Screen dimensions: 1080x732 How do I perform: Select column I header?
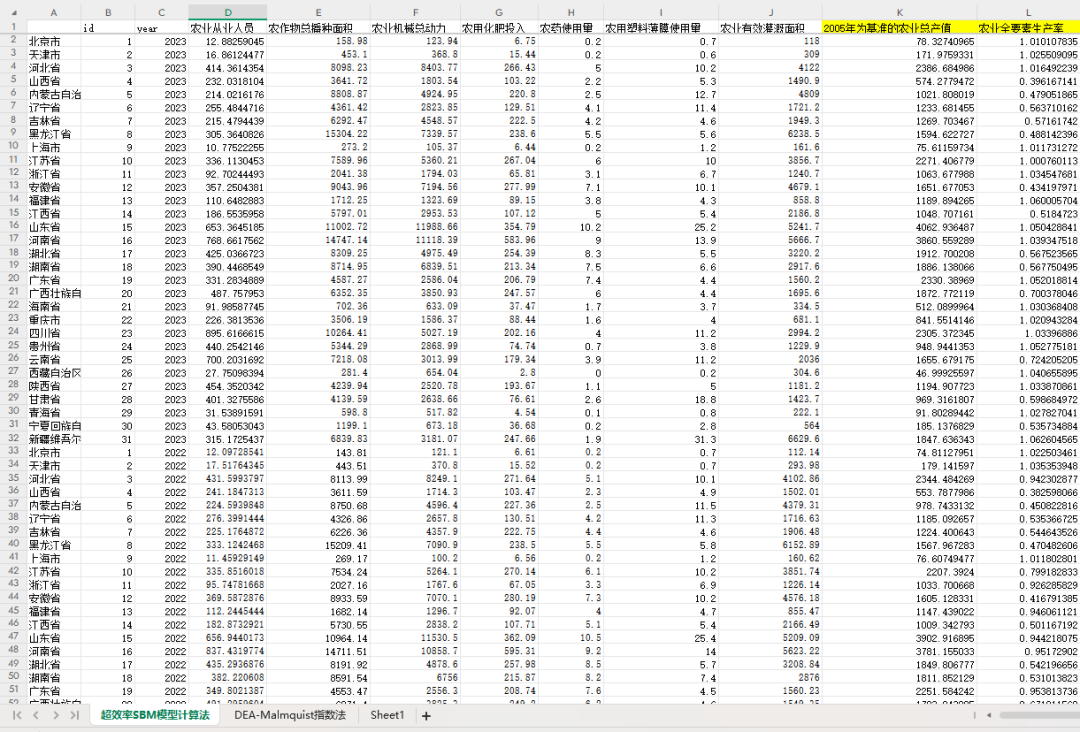[x=661, y=12]
